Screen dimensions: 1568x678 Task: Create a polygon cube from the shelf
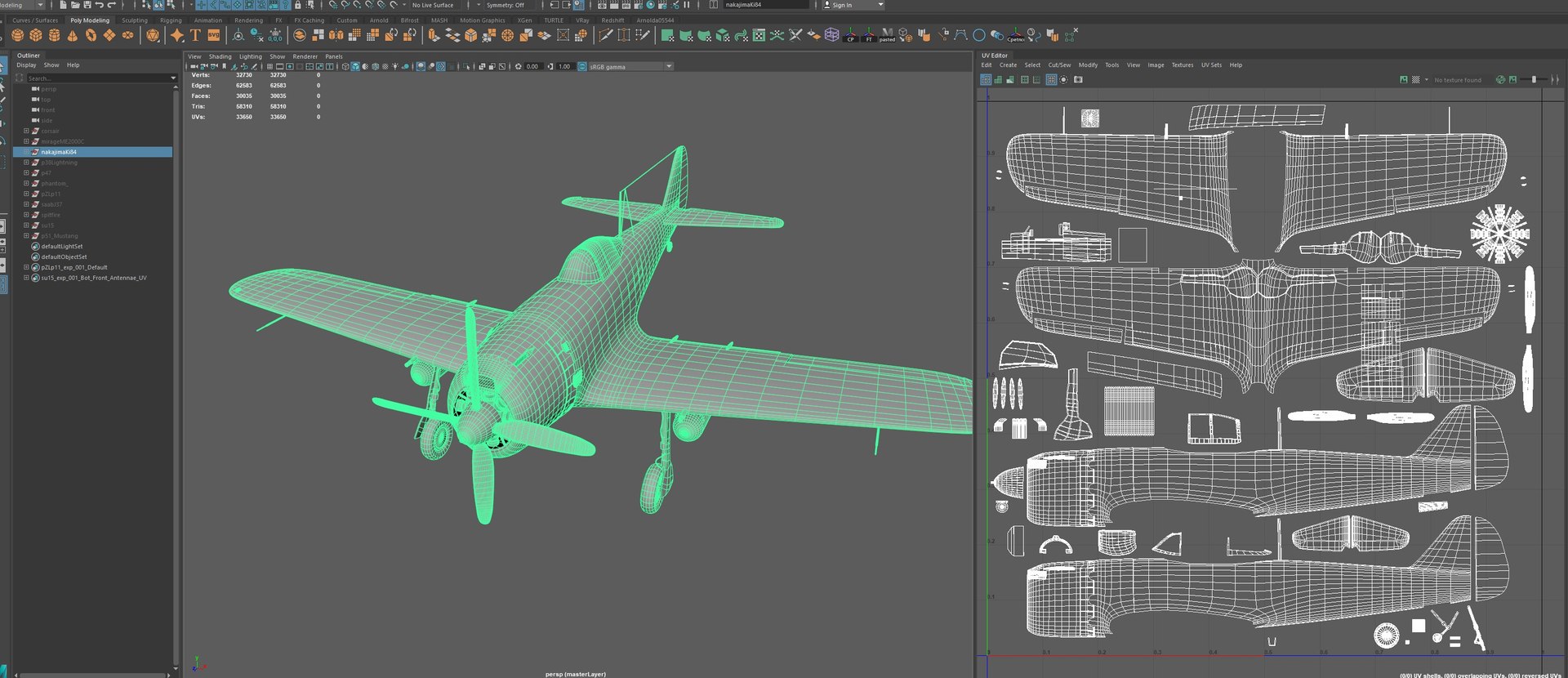(36, 35)
